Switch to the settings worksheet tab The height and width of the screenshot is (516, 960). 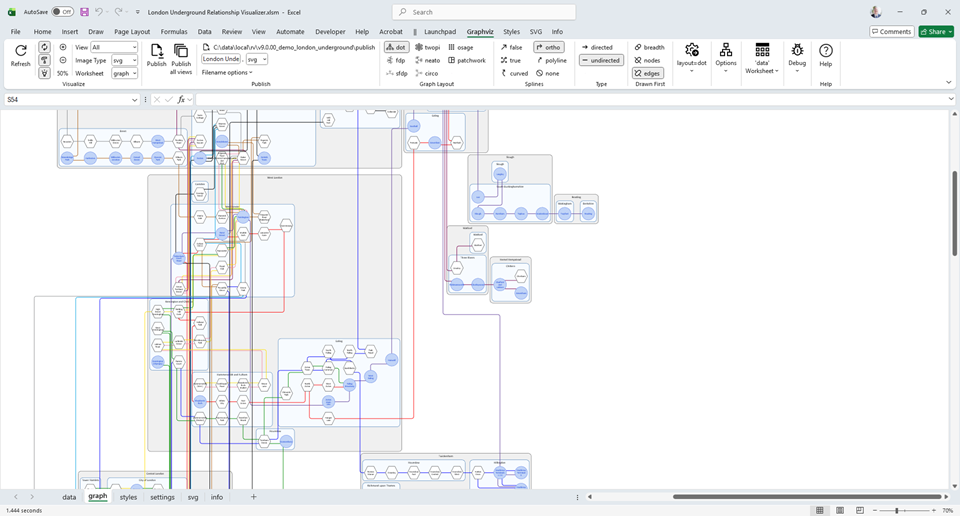pos(162,497)
